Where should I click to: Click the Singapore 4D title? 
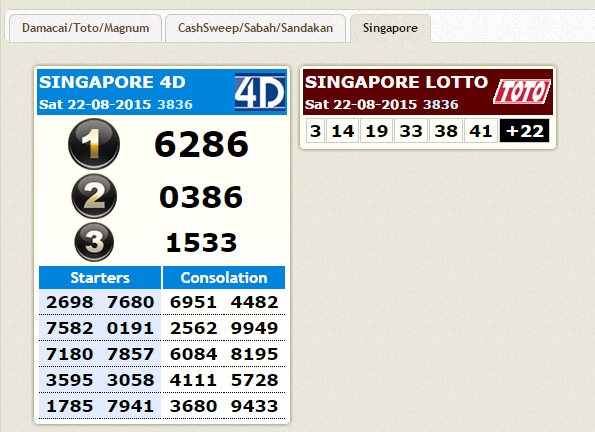coord(112,82)
